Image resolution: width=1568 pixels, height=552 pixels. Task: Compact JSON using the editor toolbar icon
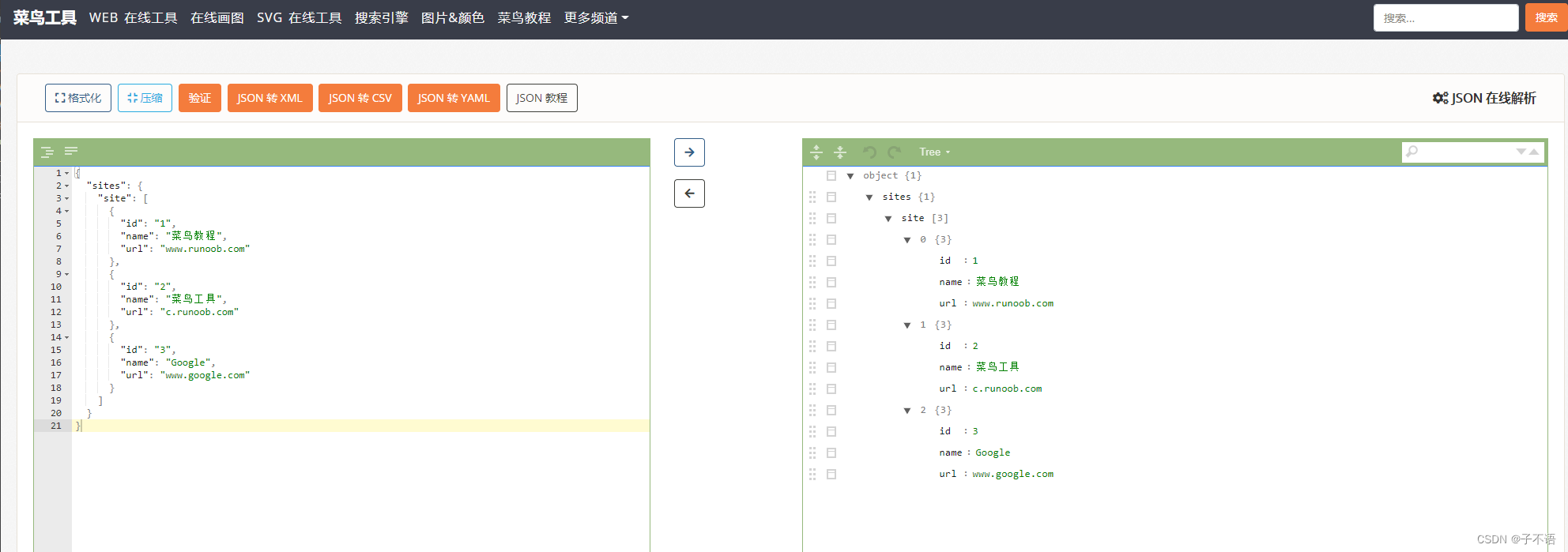tap(71, 151)
